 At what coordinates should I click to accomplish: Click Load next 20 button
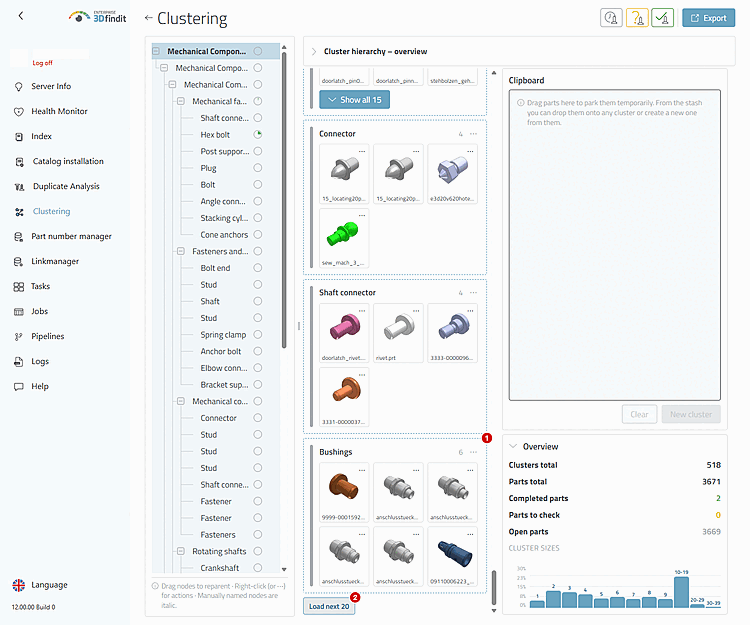pos(329,606)
